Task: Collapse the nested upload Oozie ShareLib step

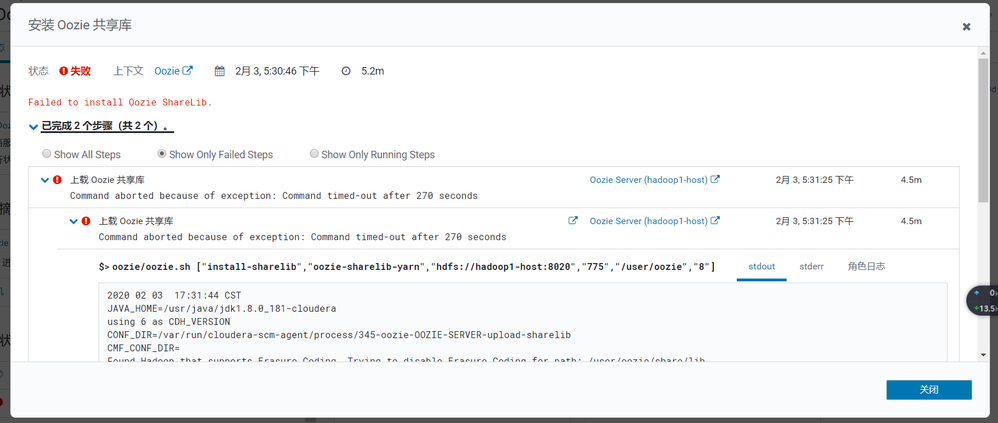Action: click(x=73, y=221)
